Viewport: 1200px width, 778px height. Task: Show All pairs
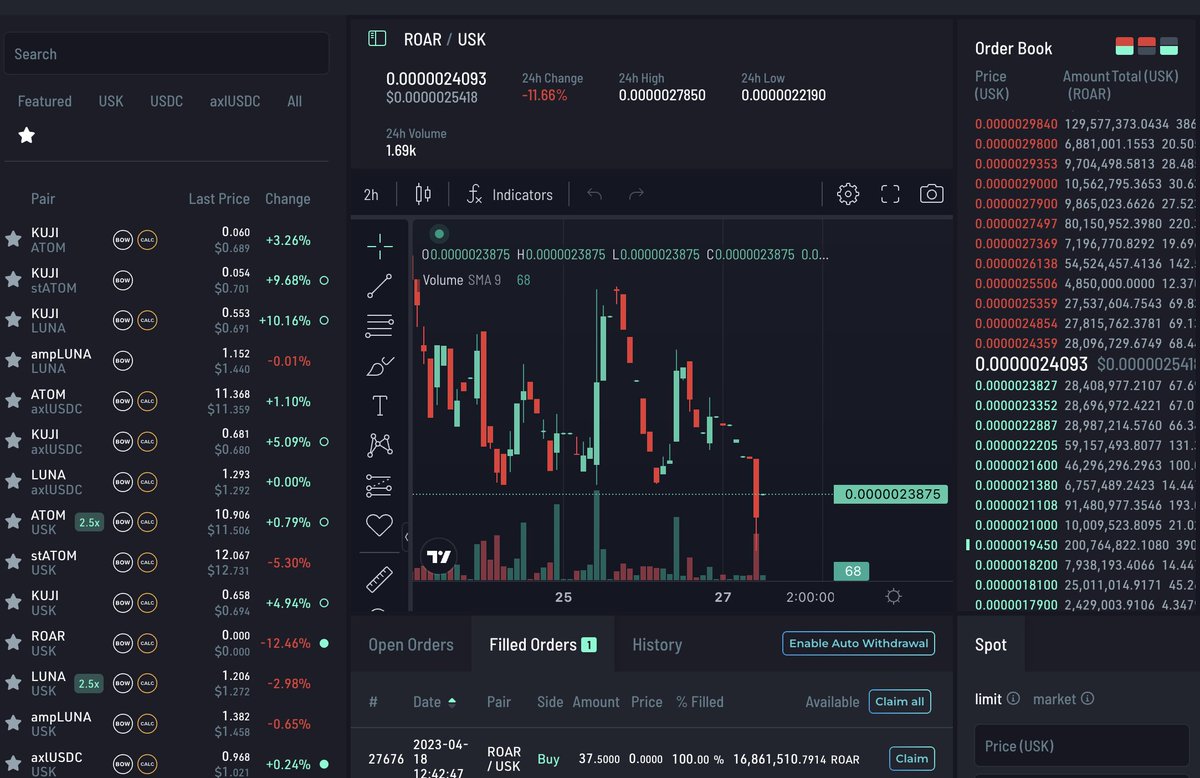pos(294,101)
